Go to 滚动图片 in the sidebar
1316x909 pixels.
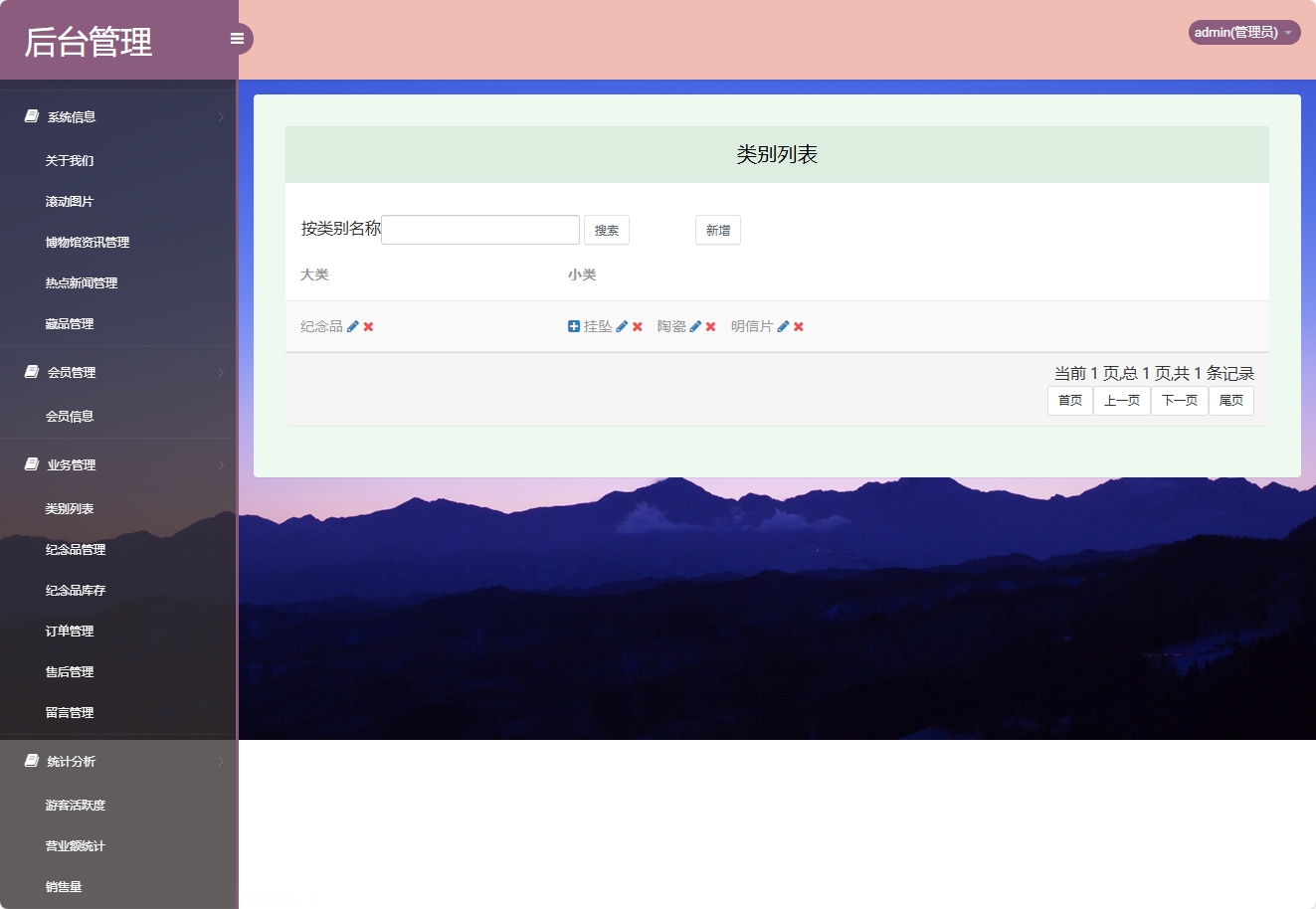[x=70, y=202]
